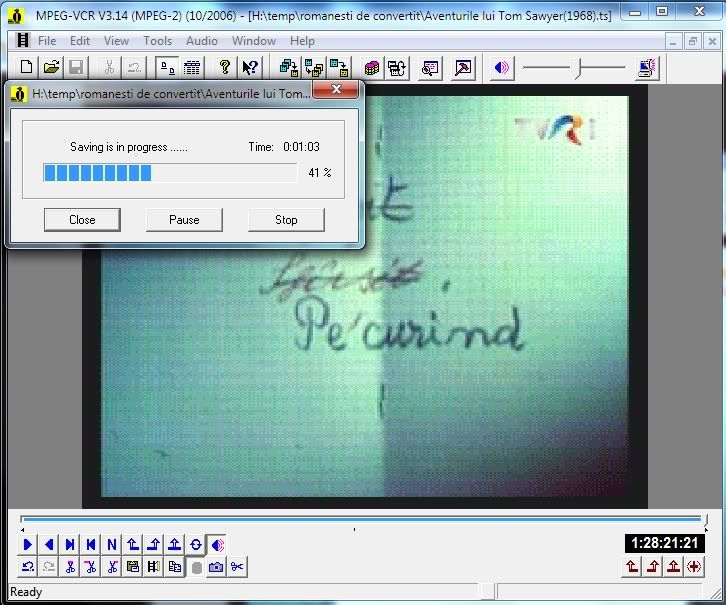This screenshot has width=726, height=605.
Task: Click the Close button in the save dialog
Action: [x=82, y=220]
